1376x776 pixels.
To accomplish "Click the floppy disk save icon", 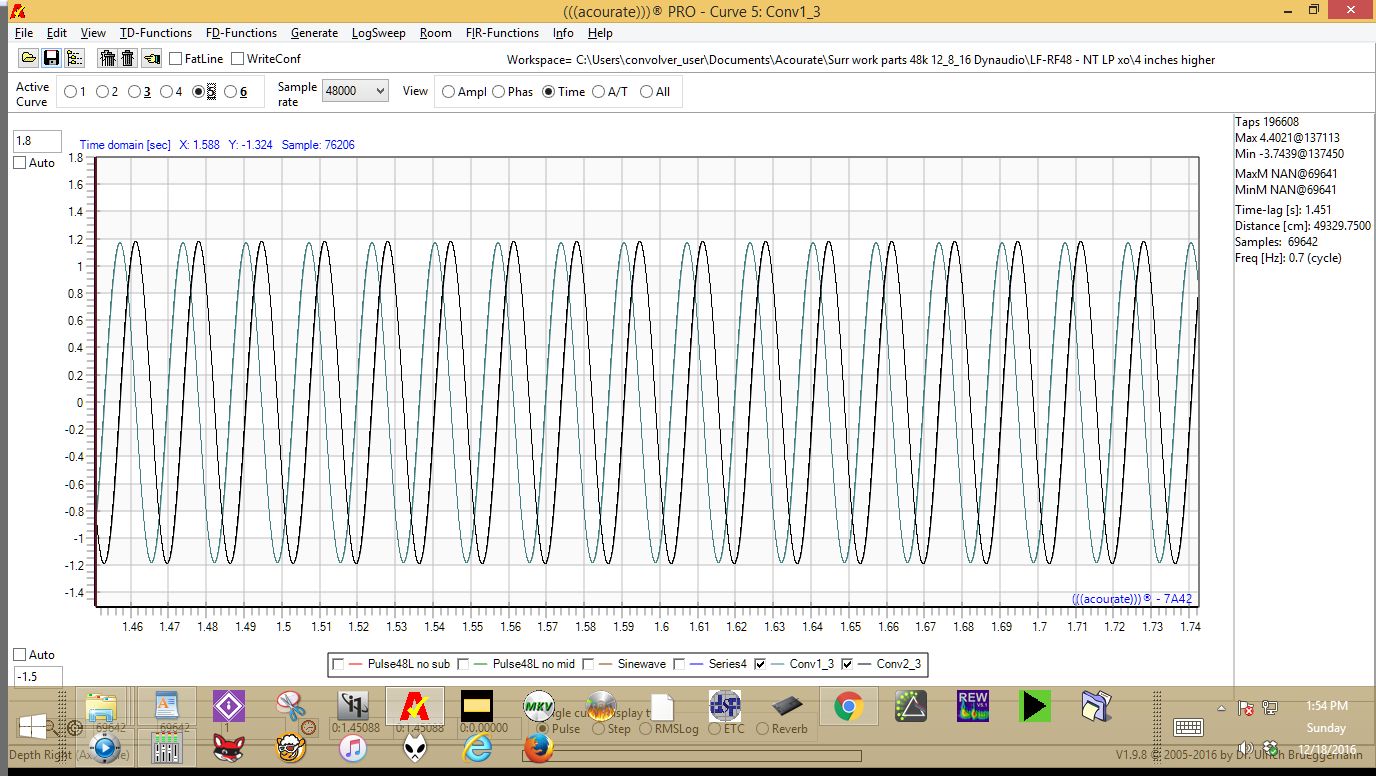I will (51, 58).
